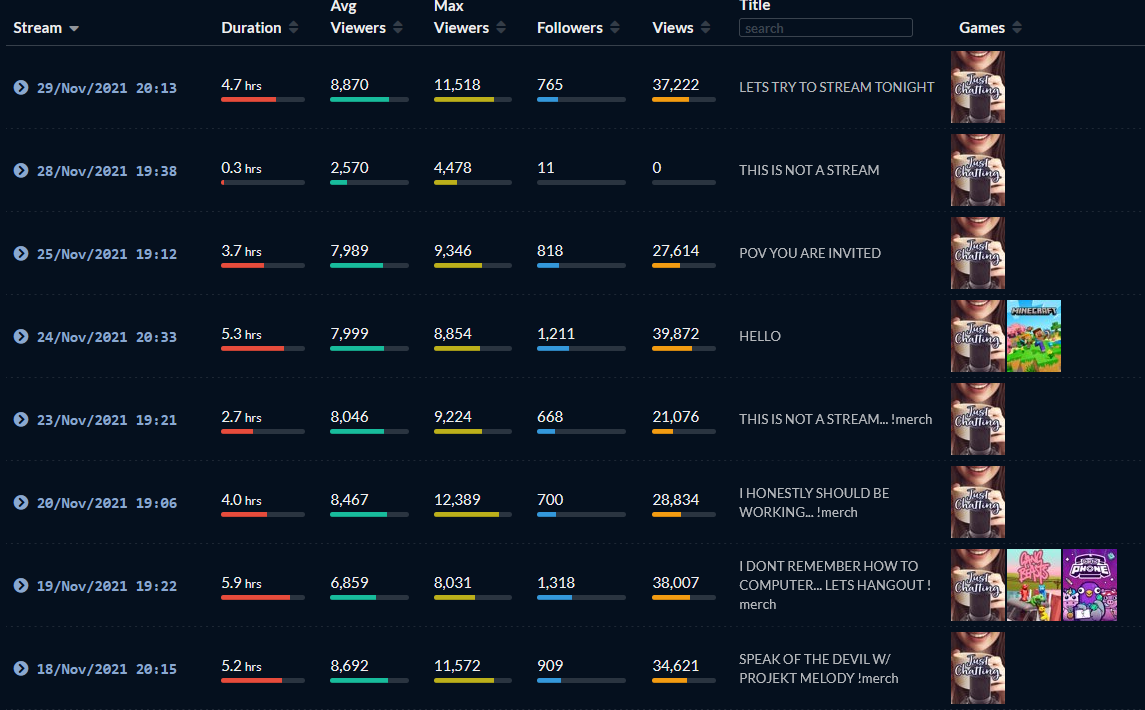Expand the 19/Nov/2021 19:22 stream row
This screenshot has height=710, width=1145.
coord(20,586)
